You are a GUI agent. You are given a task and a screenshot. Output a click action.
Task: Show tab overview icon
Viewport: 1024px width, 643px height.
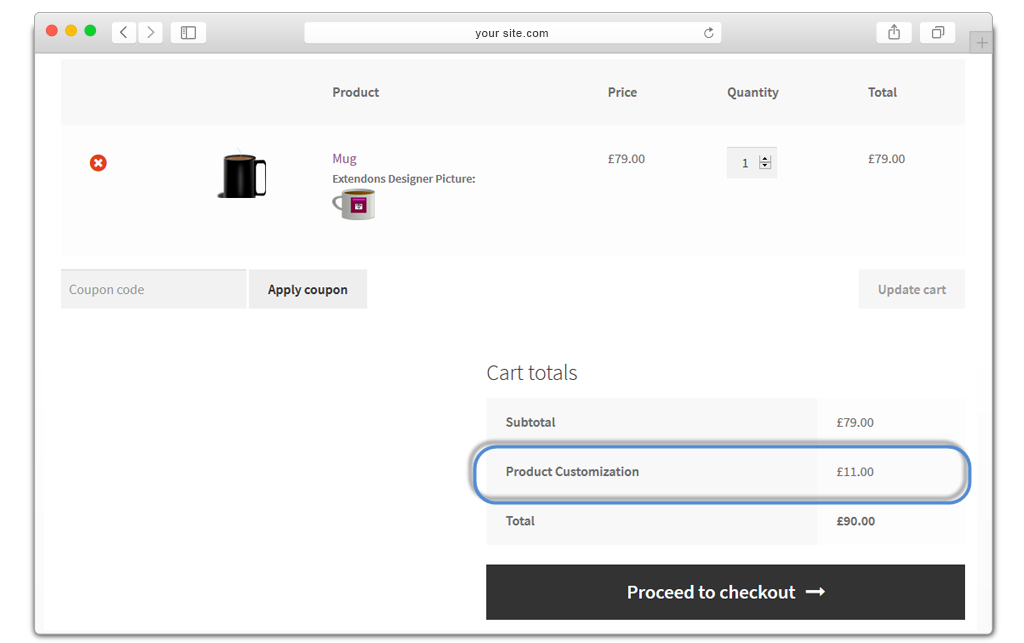tap(937, 32)
